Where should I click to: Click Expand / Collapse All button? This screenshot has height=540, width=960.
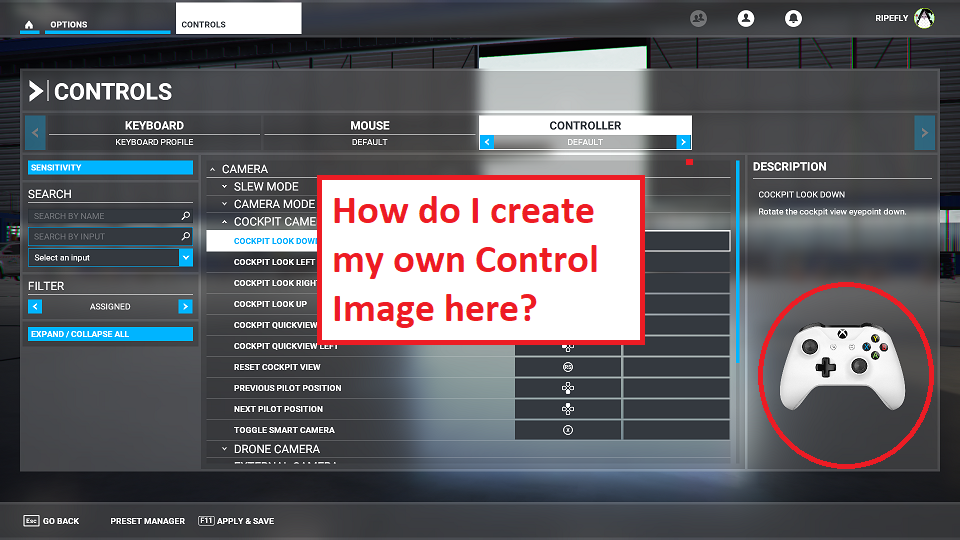click(110, 334)
